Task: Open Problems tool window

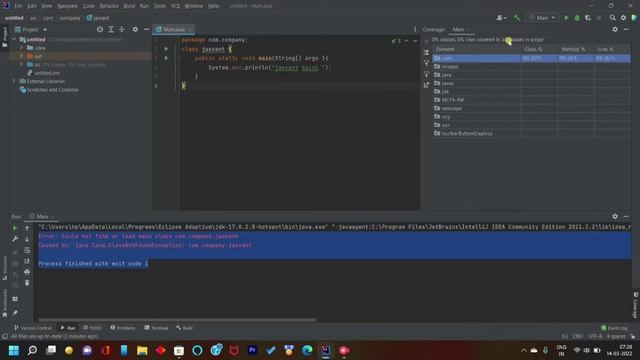Action: [123, 328]
